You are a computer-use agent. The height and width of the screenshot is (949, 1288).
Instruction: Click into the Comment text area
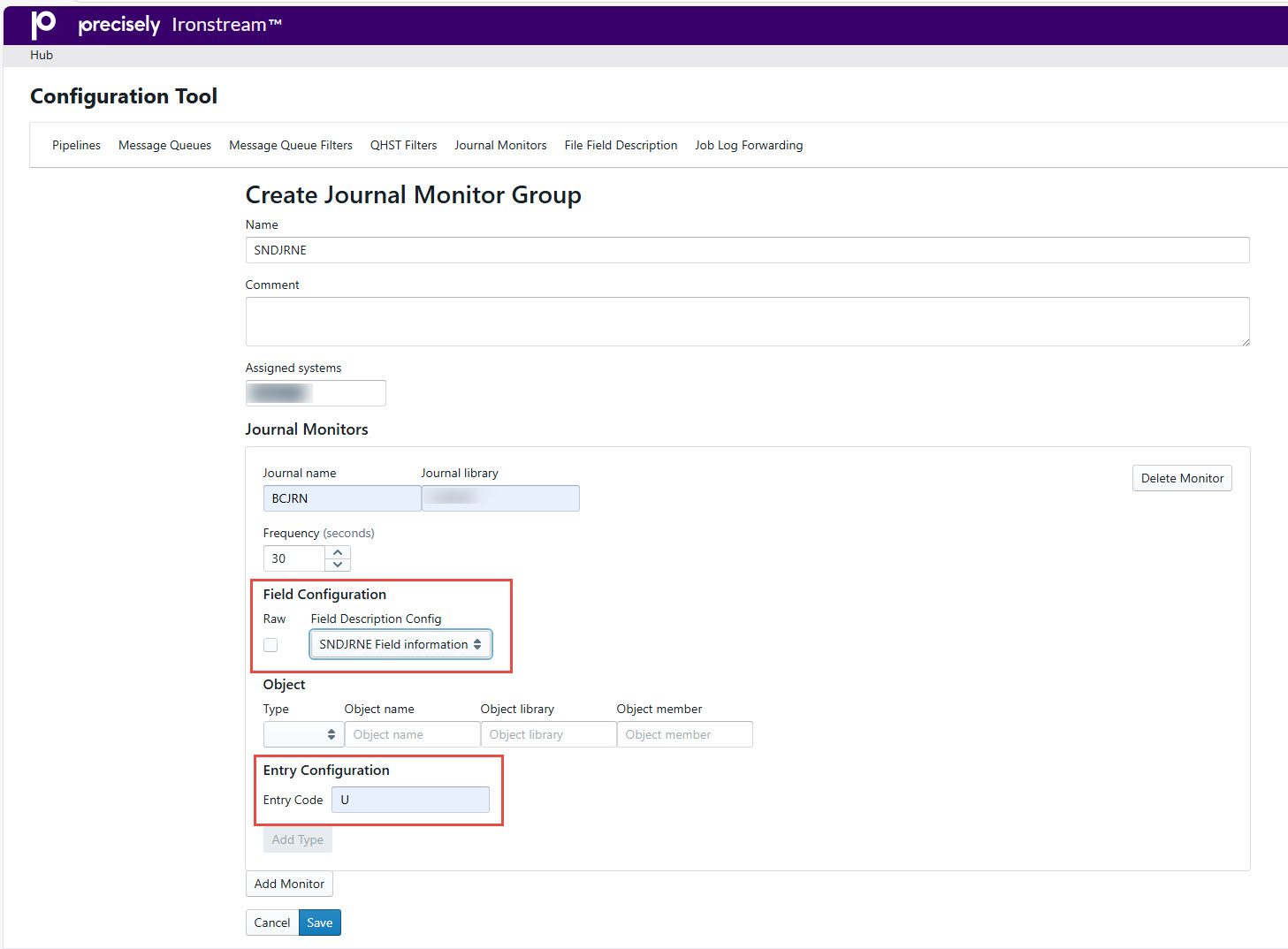(747, 322)
